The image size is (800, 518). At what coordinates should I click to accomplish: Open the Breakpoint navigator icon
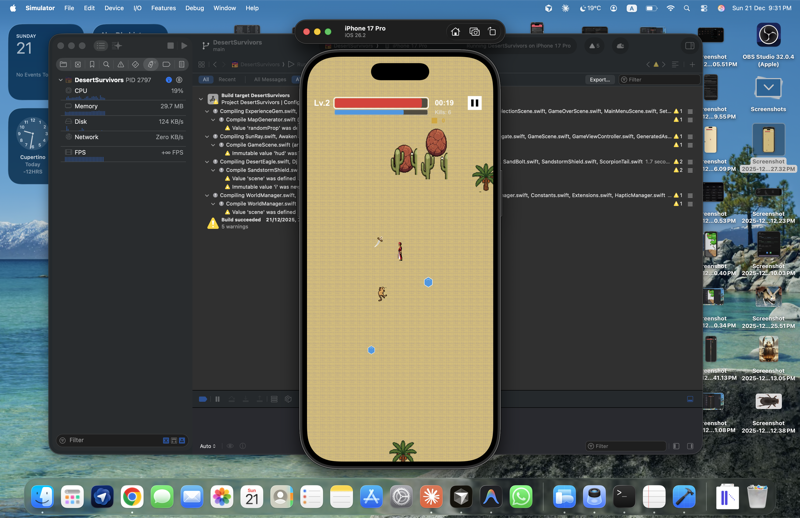point(166,65)
